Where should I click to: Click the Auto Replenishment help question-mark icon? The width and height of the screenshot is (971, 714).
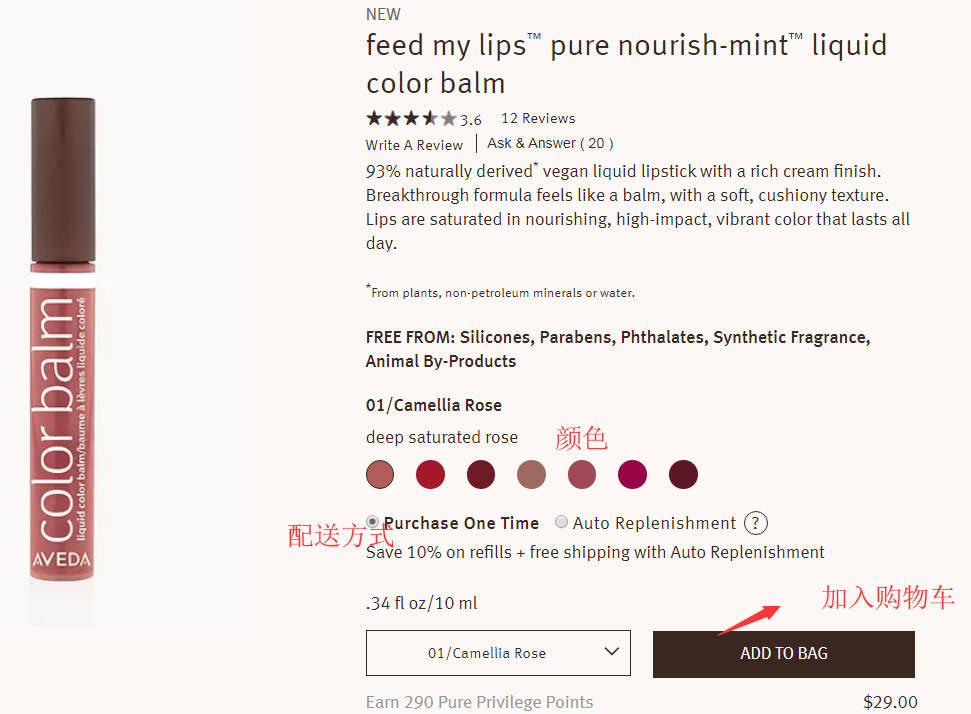(x=757, y=523)
